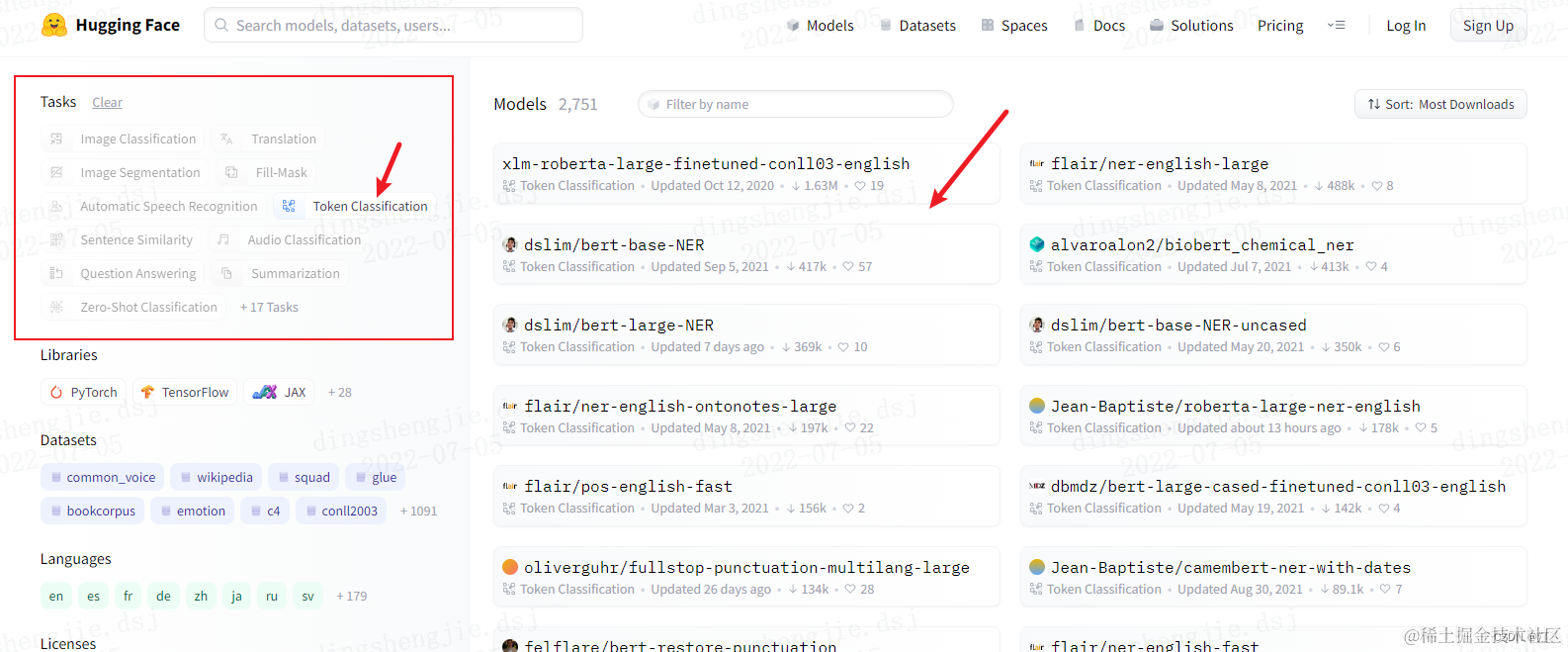Viewport: 1568px width, 652px height.
Task: Expand the + 28 libraries list
Action: click(x=340, y=392)
